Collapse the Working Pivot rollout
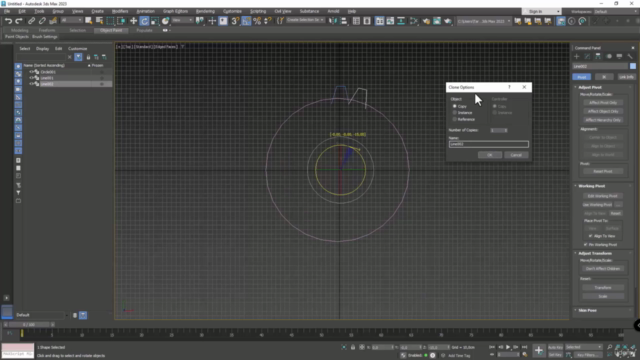 tap(591, 186)
